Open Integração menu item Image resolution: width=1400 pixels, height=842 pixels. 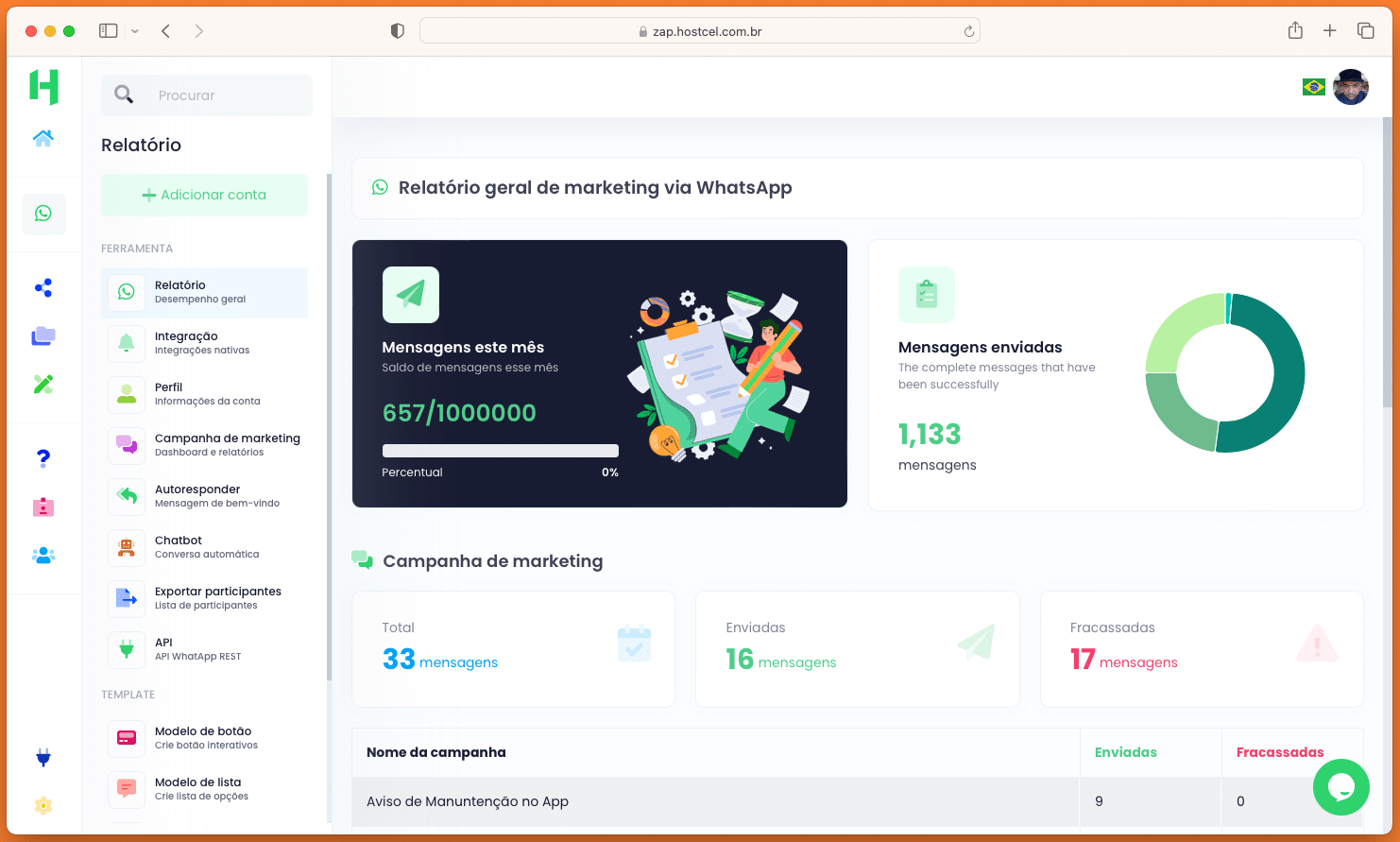coord(205,343)
